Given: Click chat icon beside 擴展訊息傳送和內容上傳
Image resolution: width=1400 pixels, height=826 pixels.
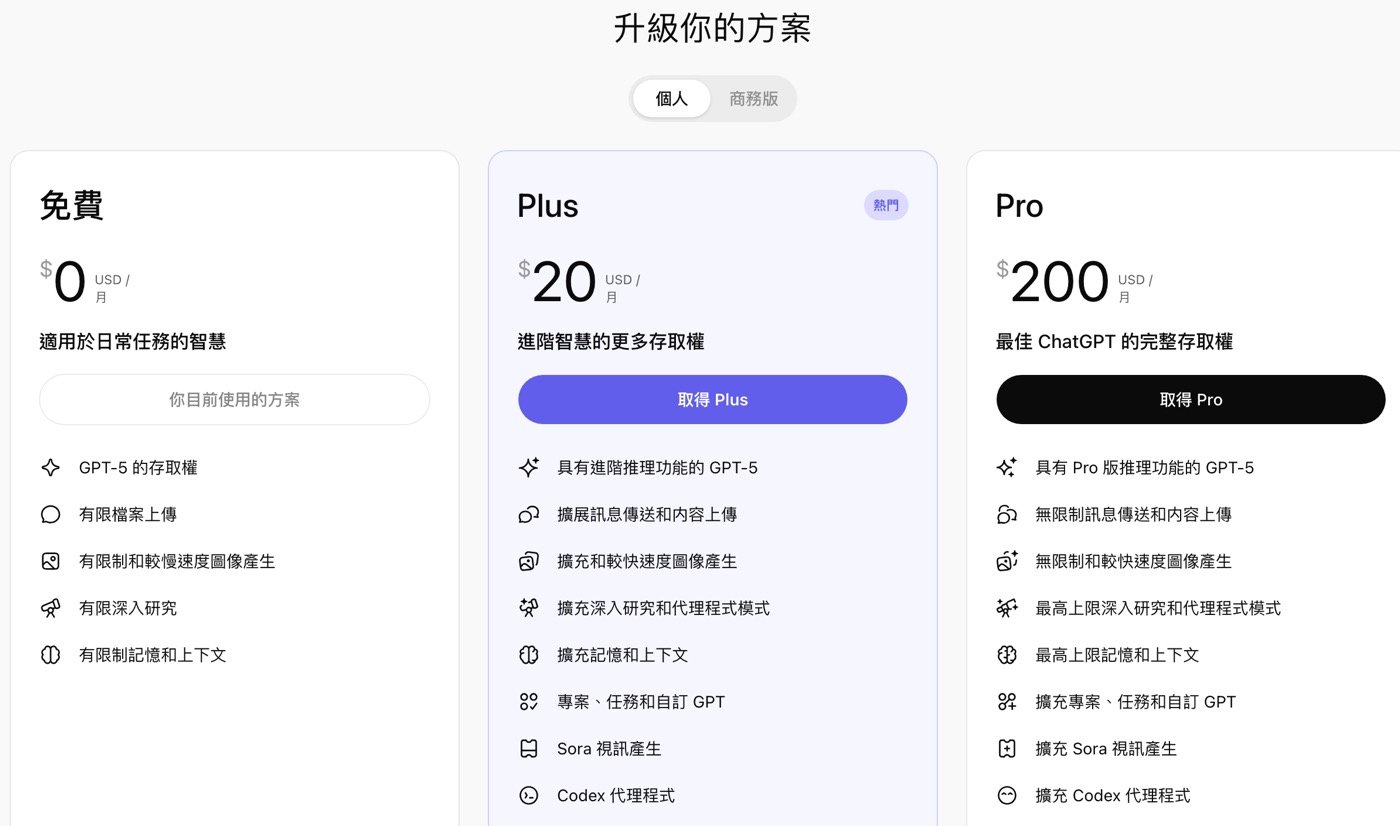Looking at the screenshot, I should (529, 514).
